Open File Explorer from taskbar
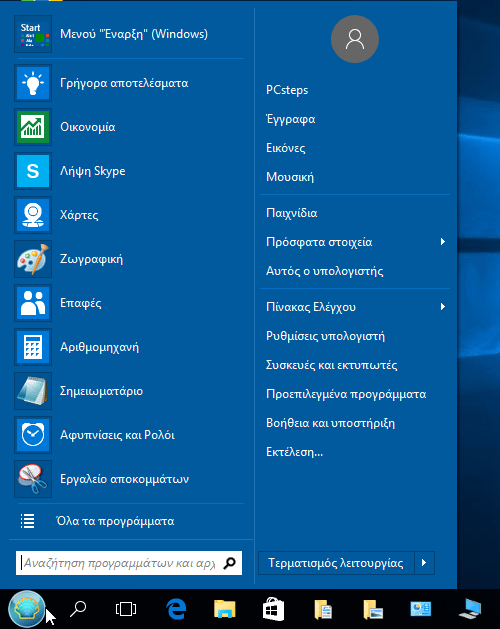Screen dimensions: 500x629 tap(225, 609)
